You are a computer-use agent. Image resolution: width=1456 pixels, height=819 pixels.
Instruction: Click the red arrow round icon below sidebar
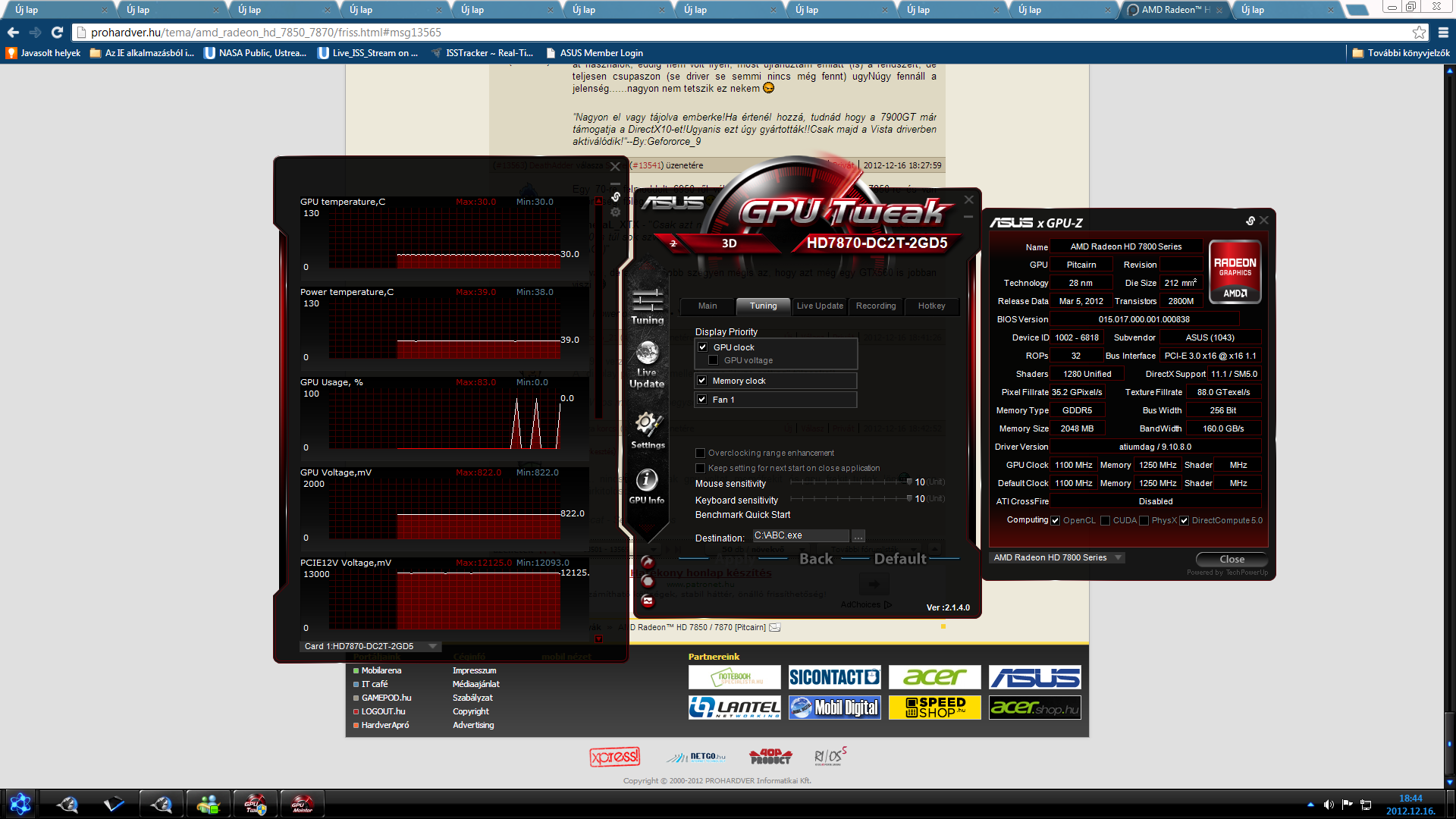648,562
